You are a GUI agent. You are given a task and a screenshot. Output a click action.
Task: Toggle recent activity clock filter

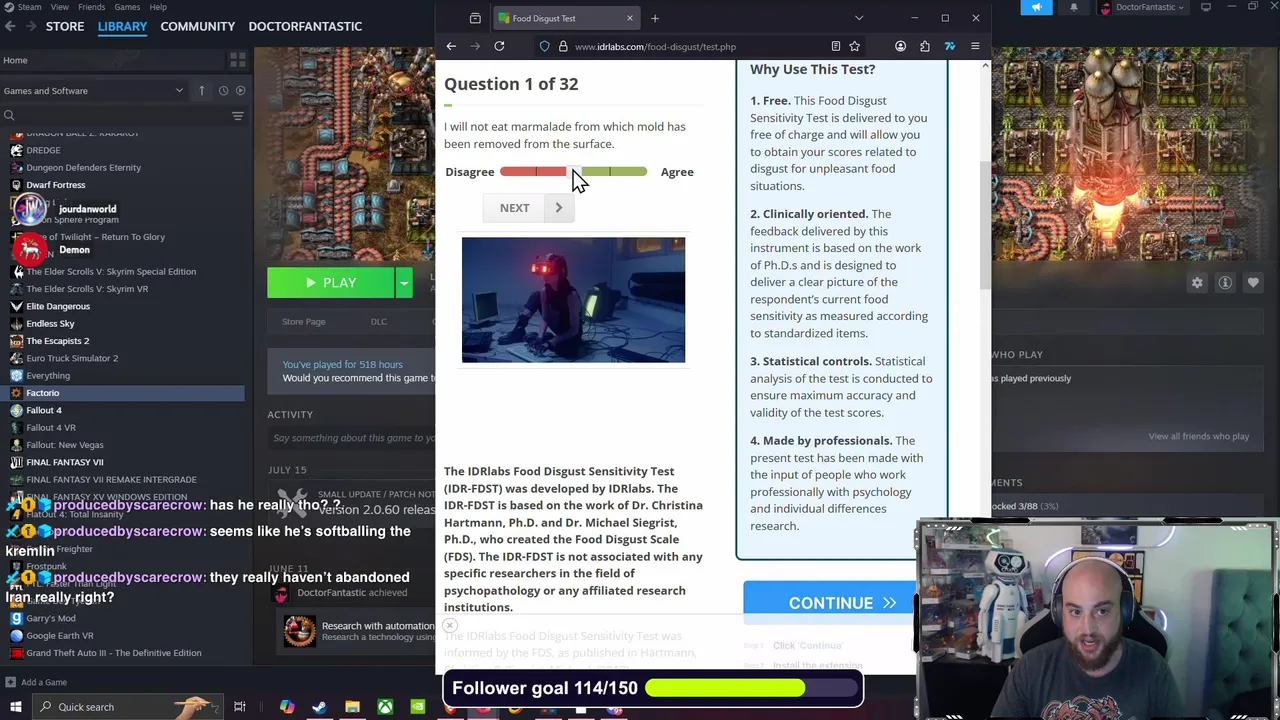point(223,90)
